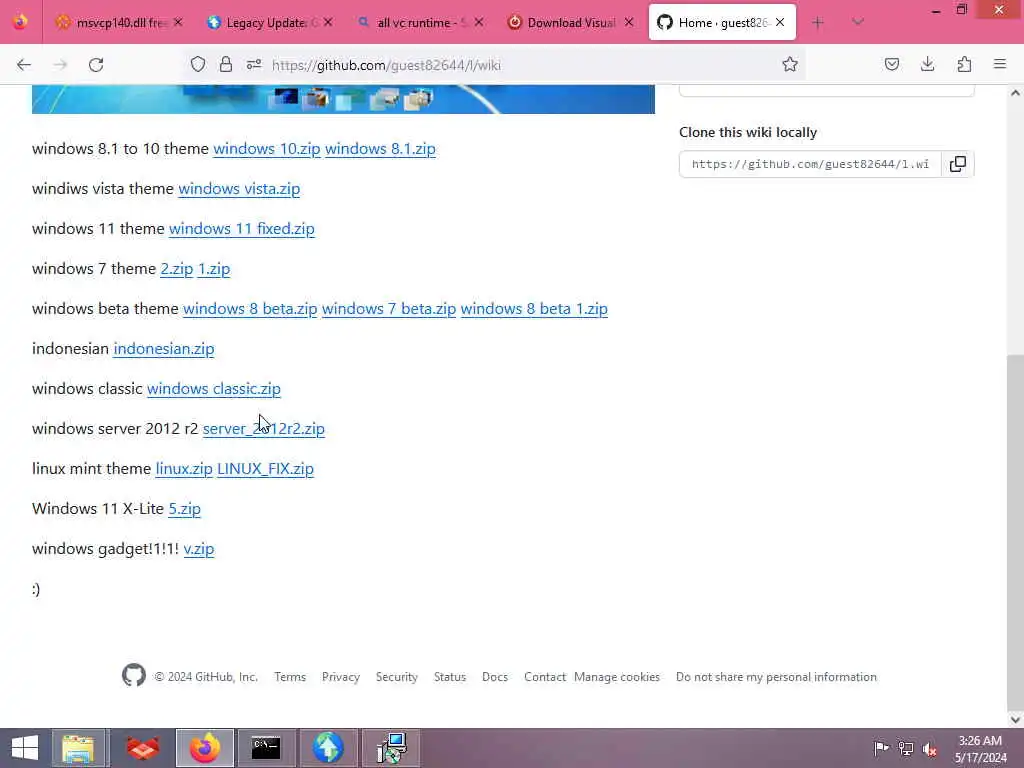
Task: Download linux.zip theme
Action: 184,468
